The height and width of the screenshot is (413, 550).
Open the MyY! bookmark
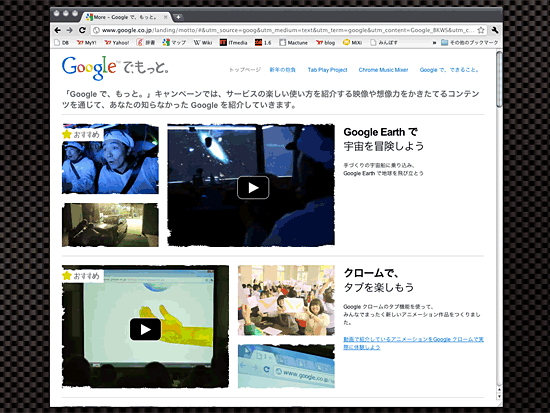click(x=86, y=42)
